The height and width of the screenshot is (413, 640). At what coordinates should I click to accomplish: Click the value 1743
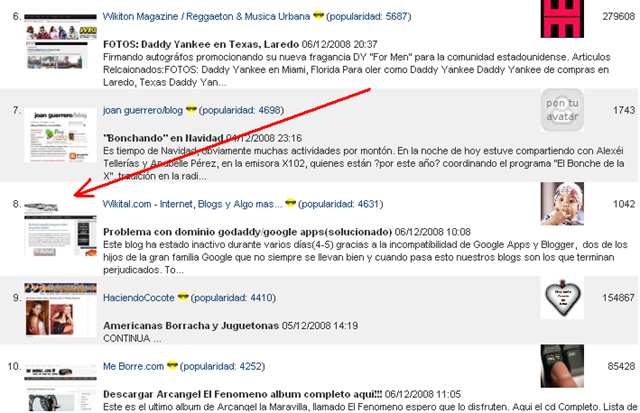(x=624, y=110)
